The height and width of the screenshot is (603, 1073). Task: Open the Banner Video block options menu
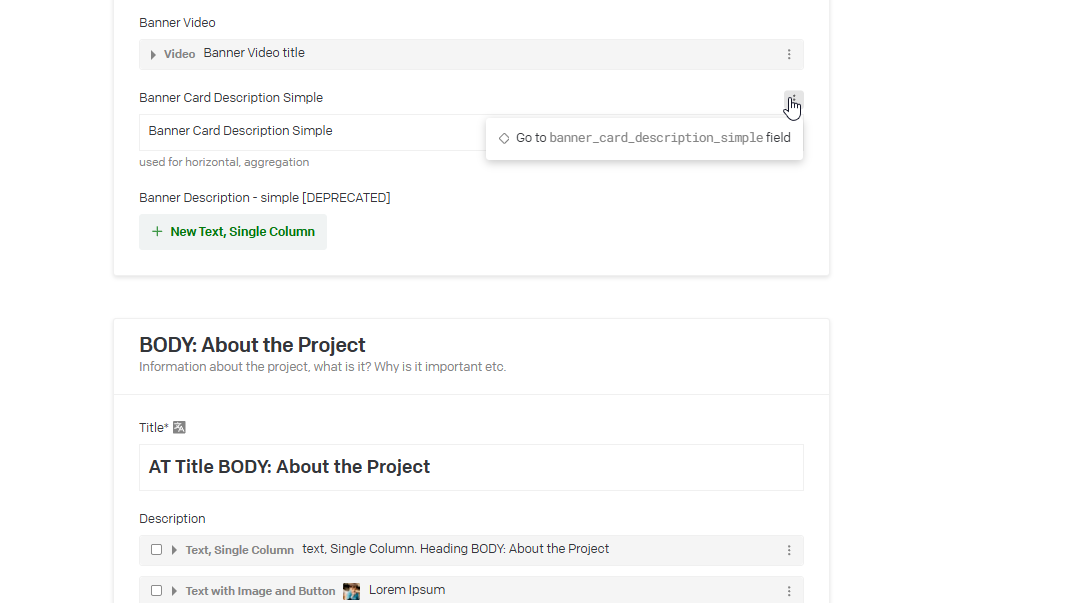tap(789, 55)
